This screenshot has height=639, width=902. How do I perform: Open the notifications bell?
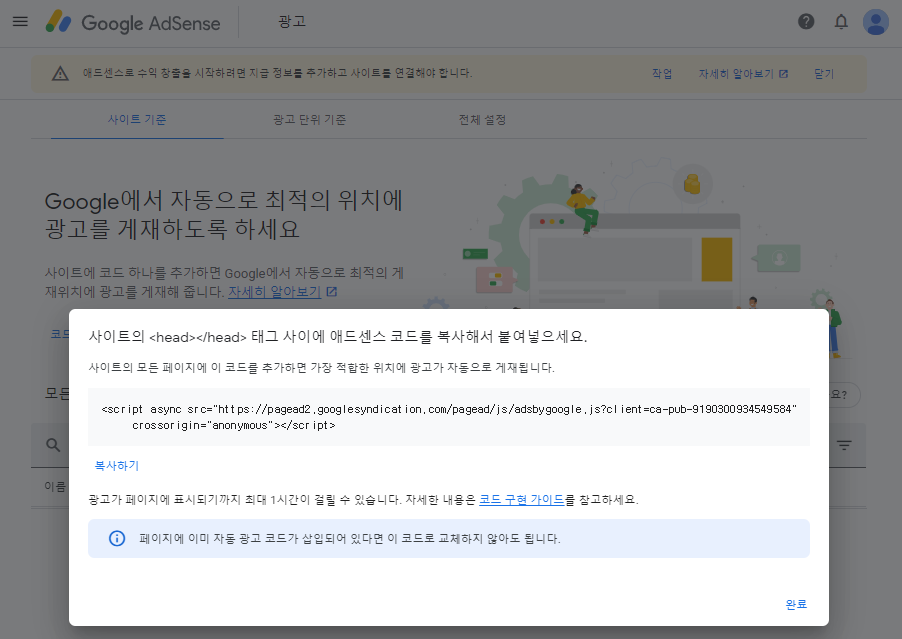[x=841, y=22]
